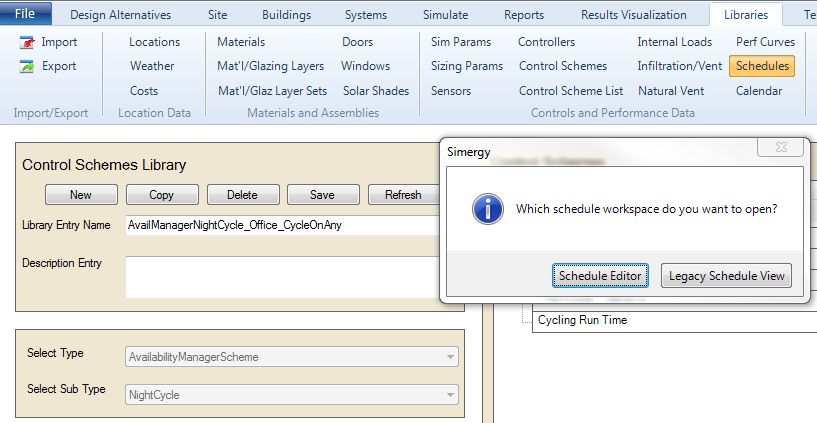Screen dimensions: 817x423
Task: Open the Costs library
Action: [x=144, y=91]
